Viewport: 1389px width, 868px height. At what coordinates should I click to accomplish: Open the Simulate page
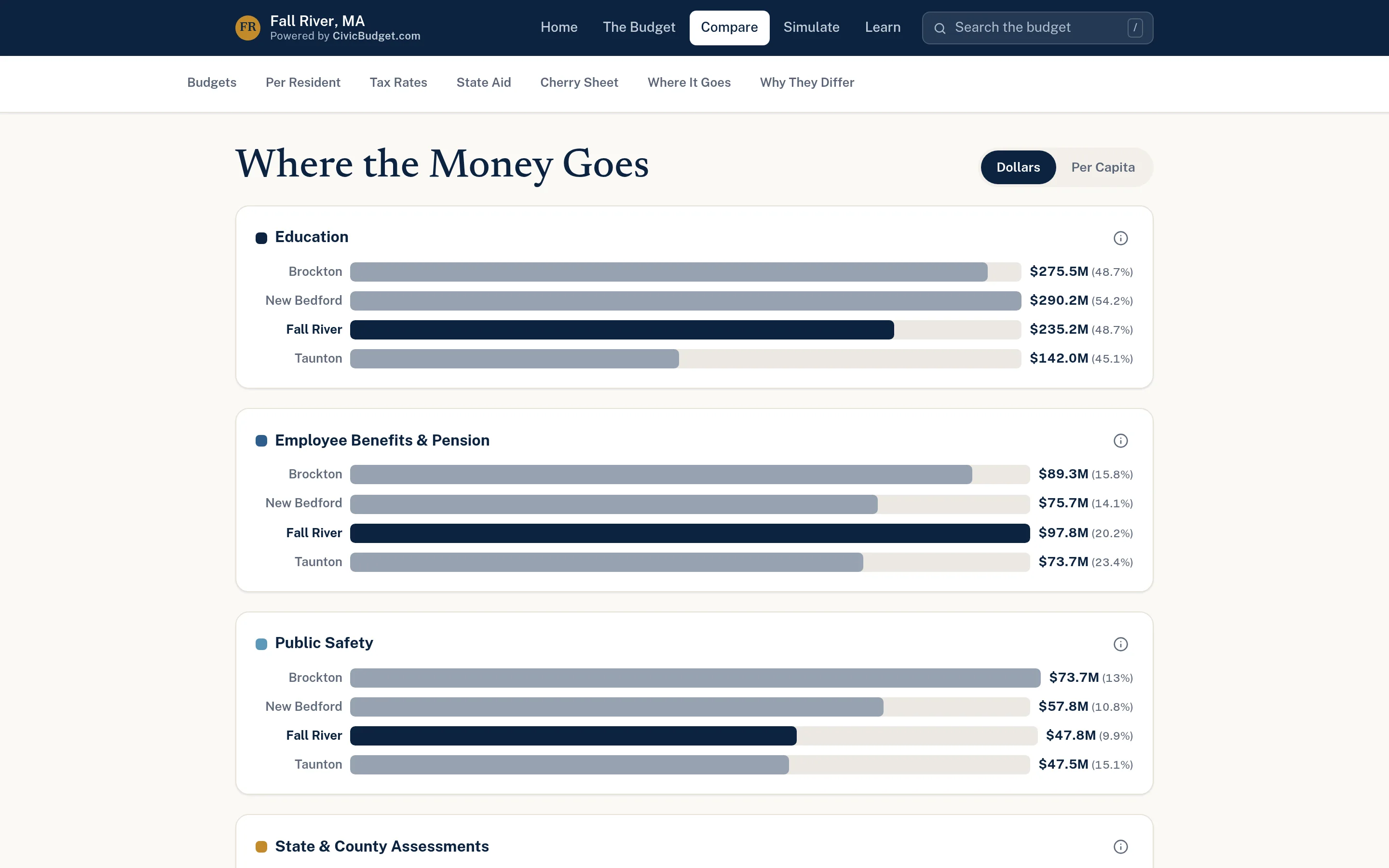point(811,27)
